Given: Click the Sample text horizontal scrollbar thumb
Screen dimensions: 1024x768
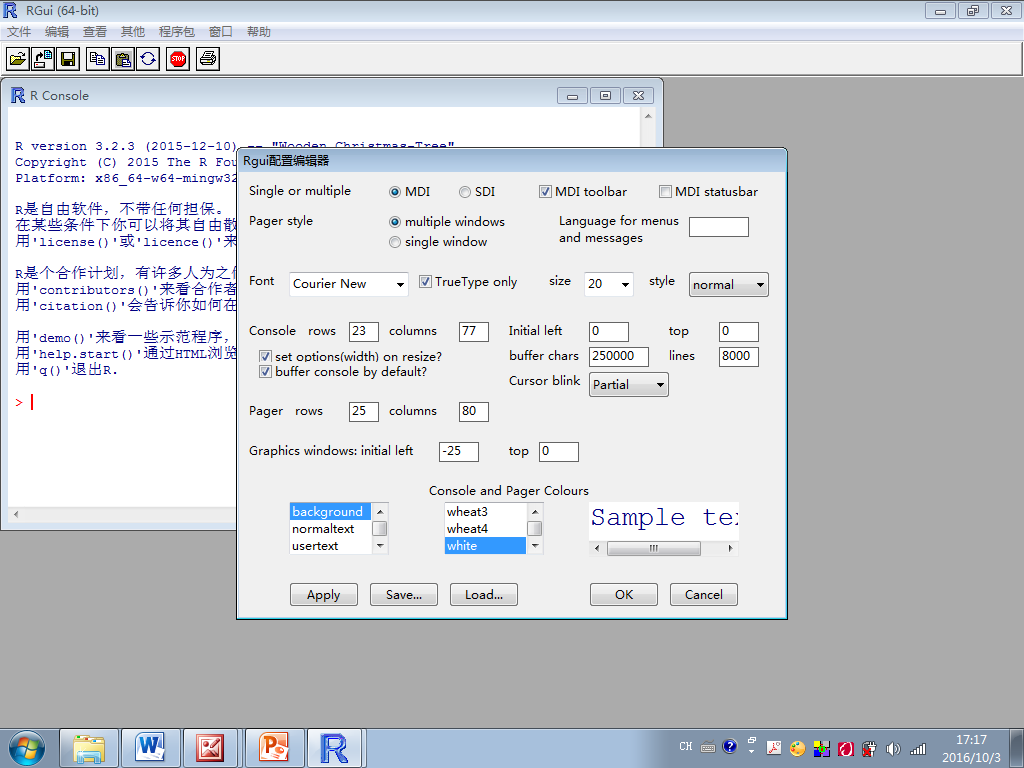Looking at the screenshot, I should [654, 549].
